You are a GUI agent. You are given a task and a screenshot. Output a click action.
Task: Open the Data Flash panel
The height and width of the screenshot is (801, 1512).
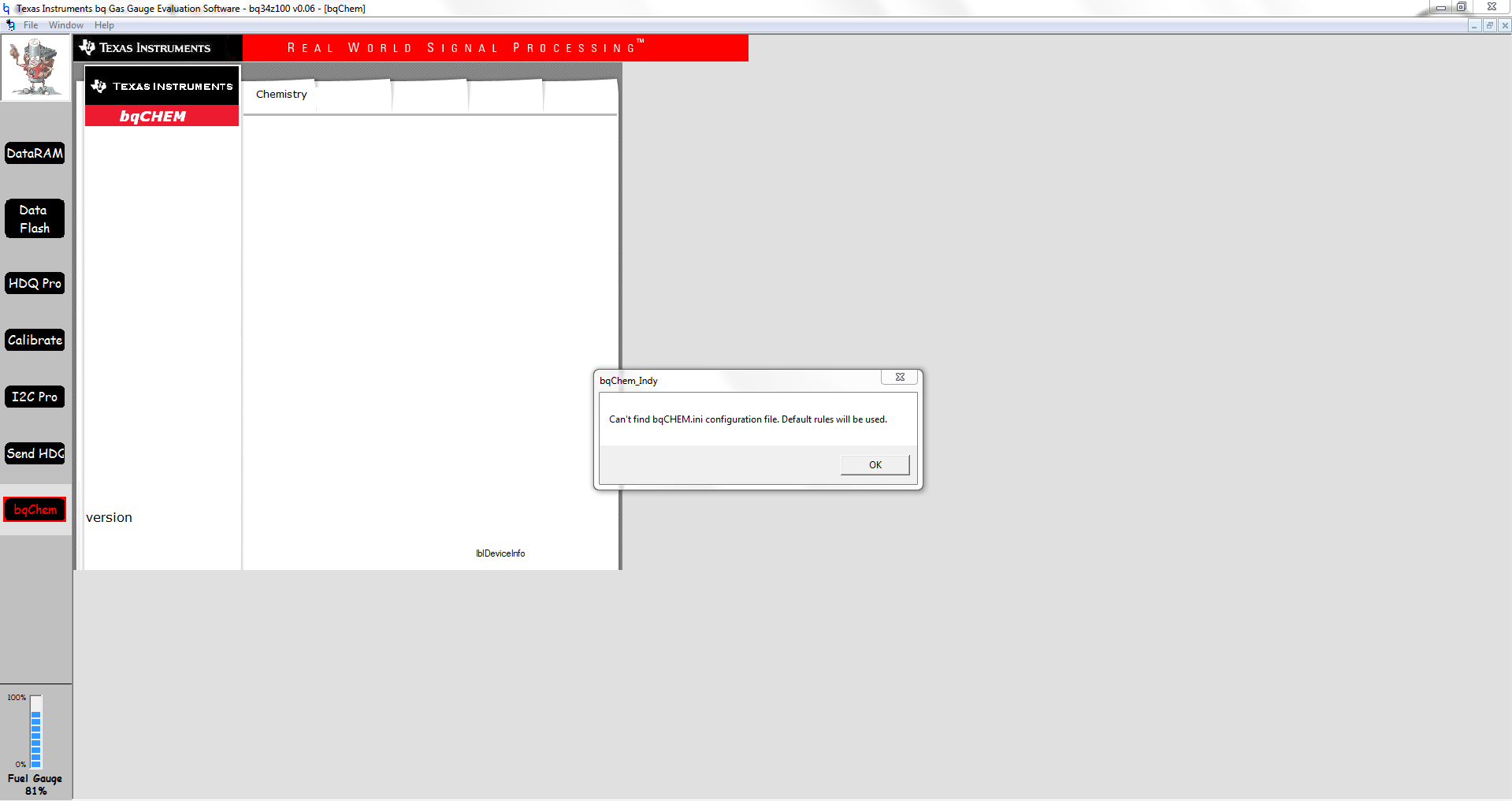click(x=35, y=218)
